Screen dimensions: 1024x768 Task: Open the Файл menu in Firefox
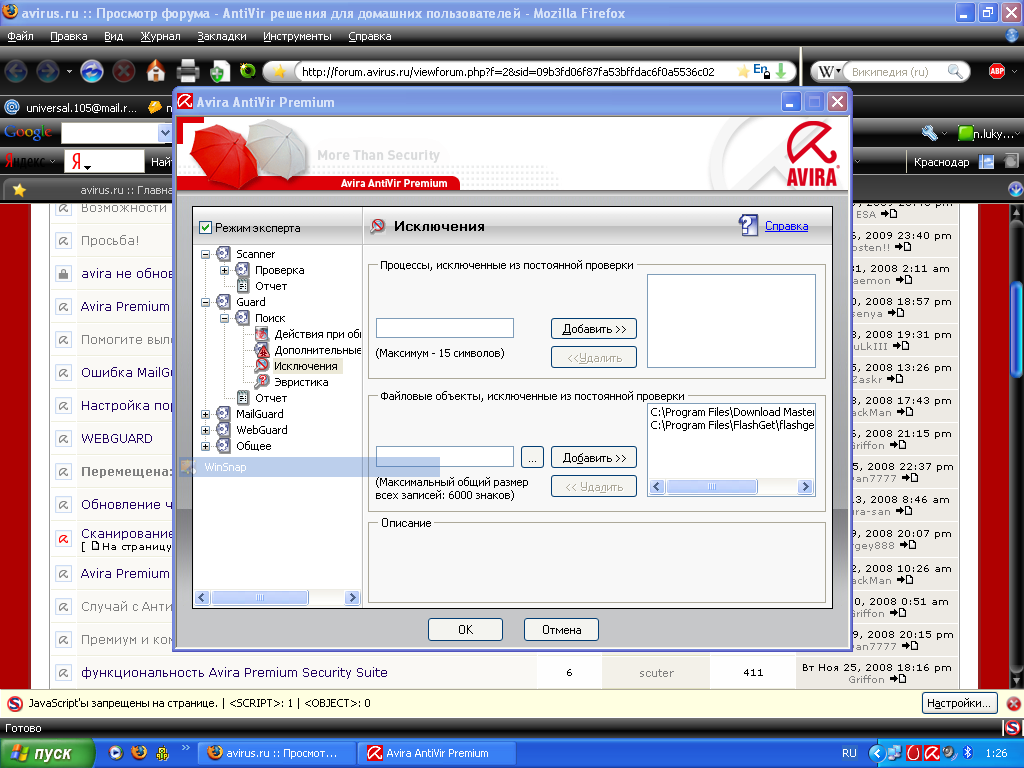click(x=20, y=36)
